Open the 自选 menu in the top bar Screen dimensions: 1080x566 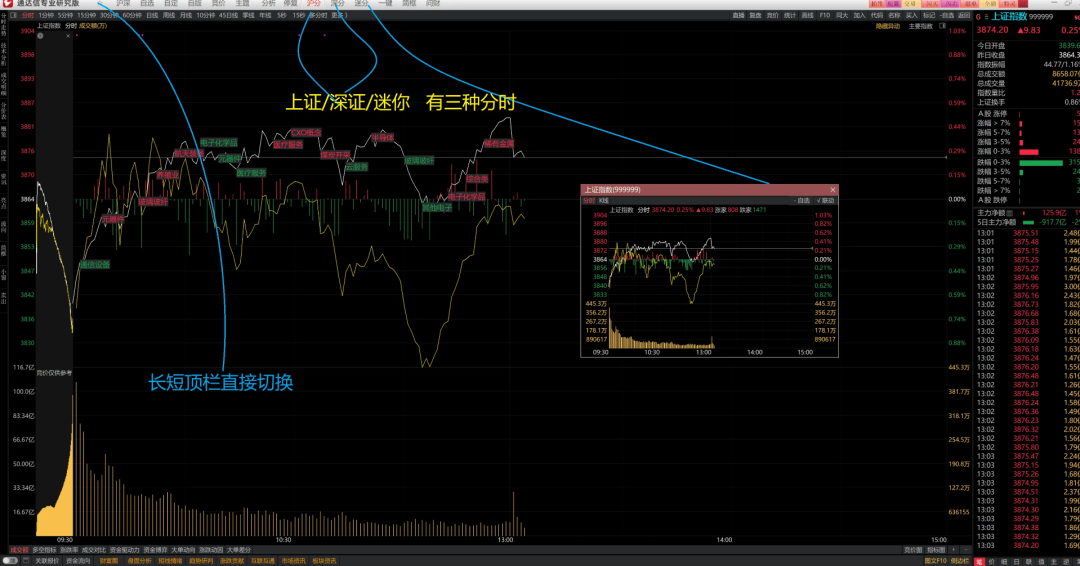pyautogui.click(x=147, y=3)
